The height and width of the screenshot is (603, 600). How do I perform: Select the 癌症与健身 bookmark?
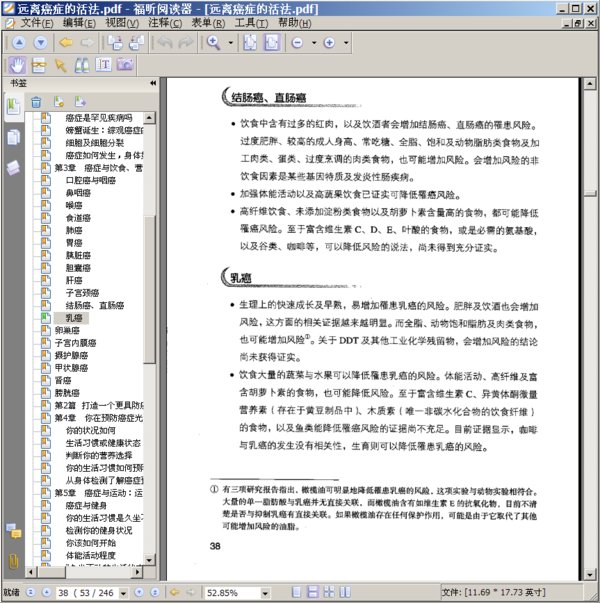click(x=87, y=505)
